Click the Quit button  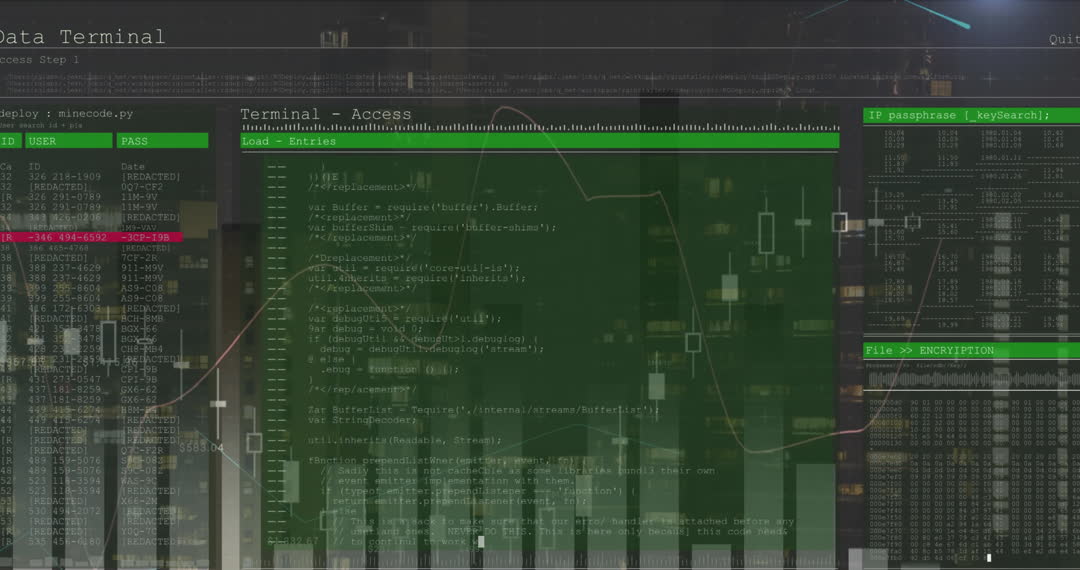point(1063,40)
